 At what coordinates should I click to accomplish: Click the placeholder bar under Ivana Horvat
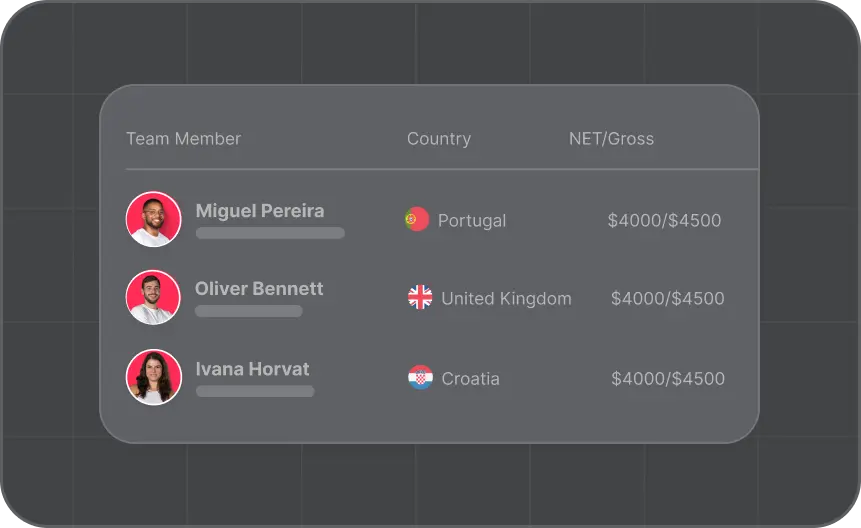pos(255,391)
